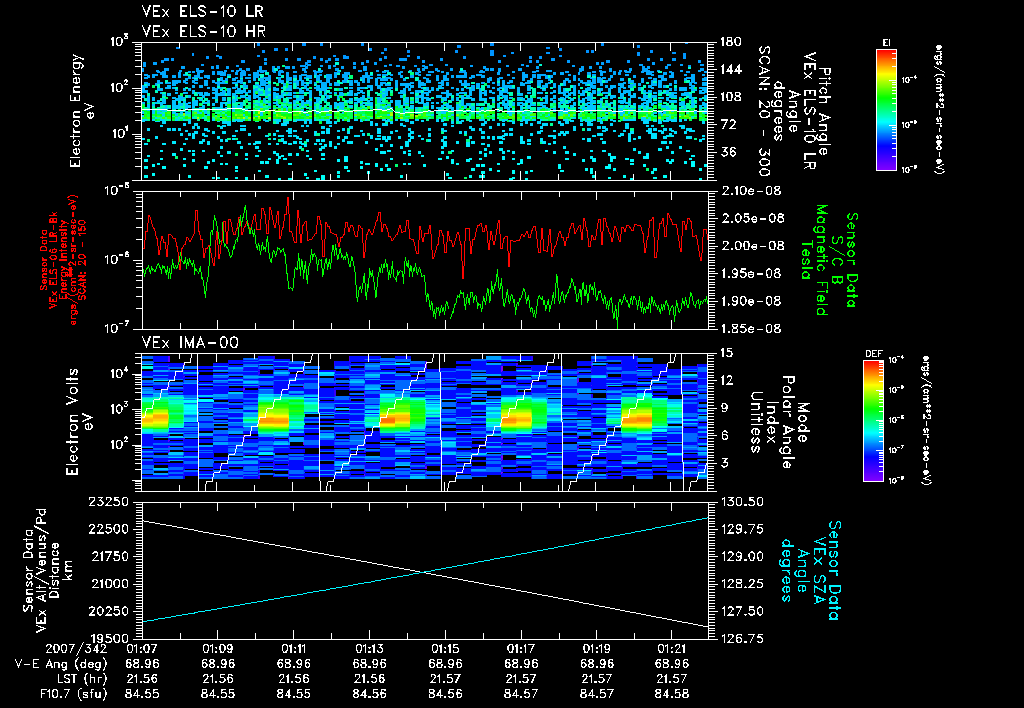The image size is (1024, 708).
Task: Click time axis label 01:13
Action: point(369,649)
